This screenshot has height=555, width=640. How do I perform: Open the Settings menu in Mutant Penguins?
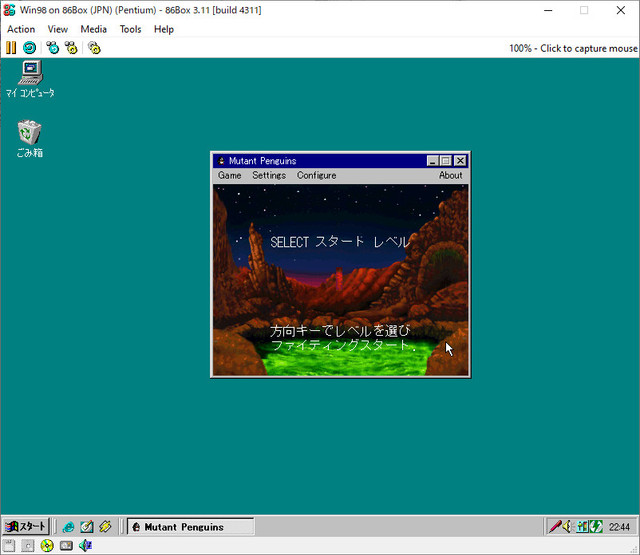click(x=269, y=175)
